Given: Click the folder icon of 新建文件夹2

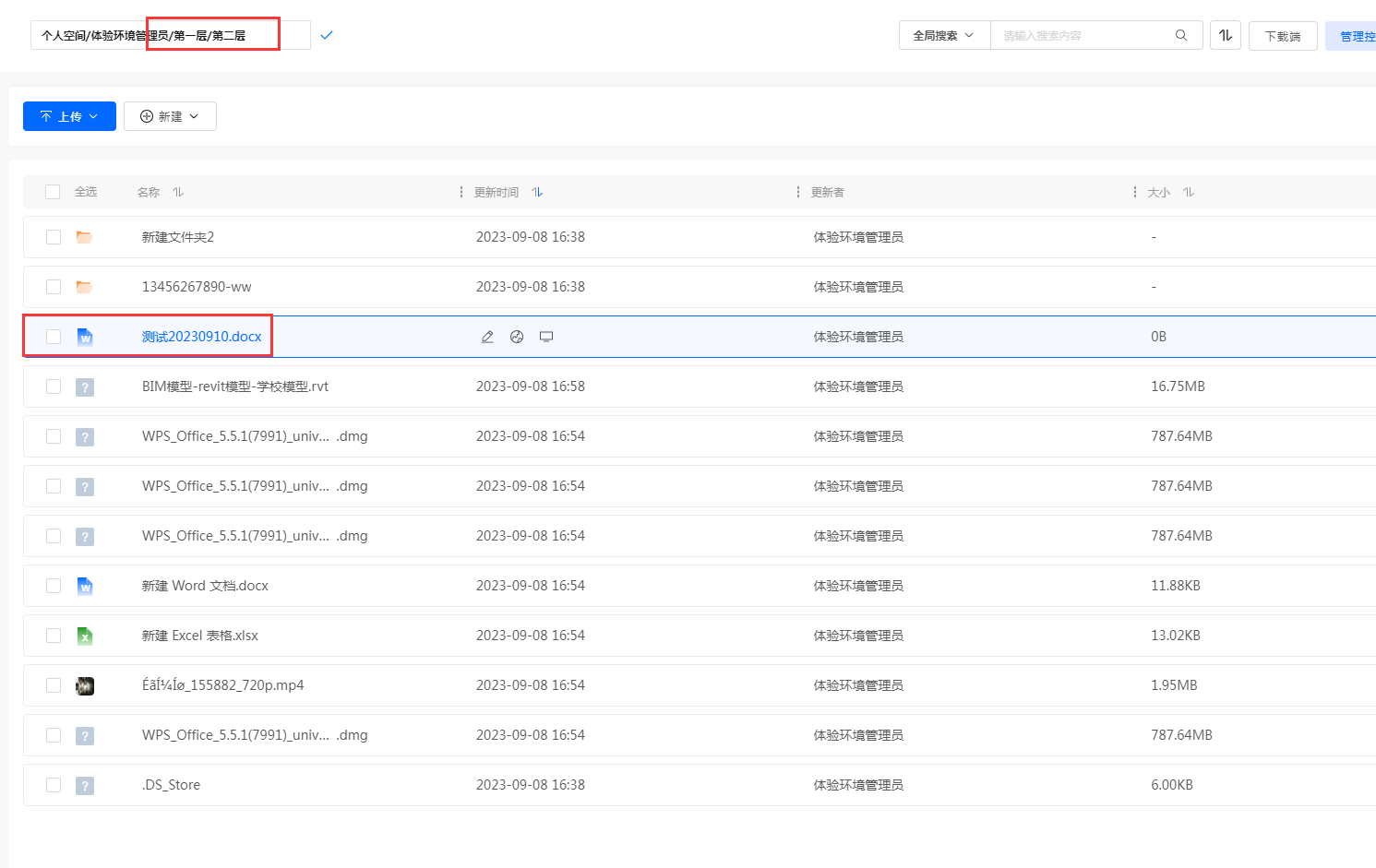Looking at the screenshot, I should coord(84,237).
